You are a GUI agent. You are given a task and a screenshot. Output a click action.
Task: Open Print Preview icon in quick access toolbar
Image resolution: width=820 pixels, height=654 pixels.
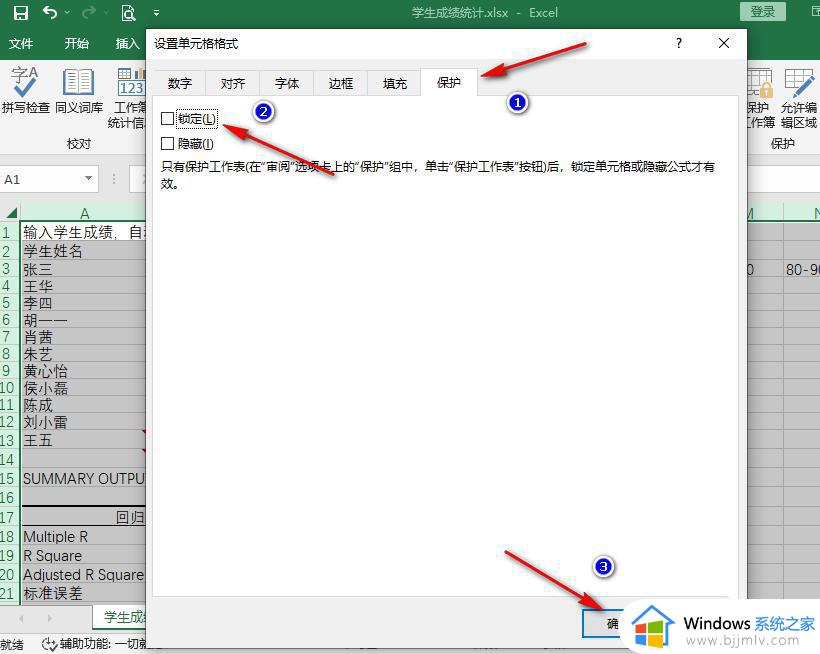128,13
